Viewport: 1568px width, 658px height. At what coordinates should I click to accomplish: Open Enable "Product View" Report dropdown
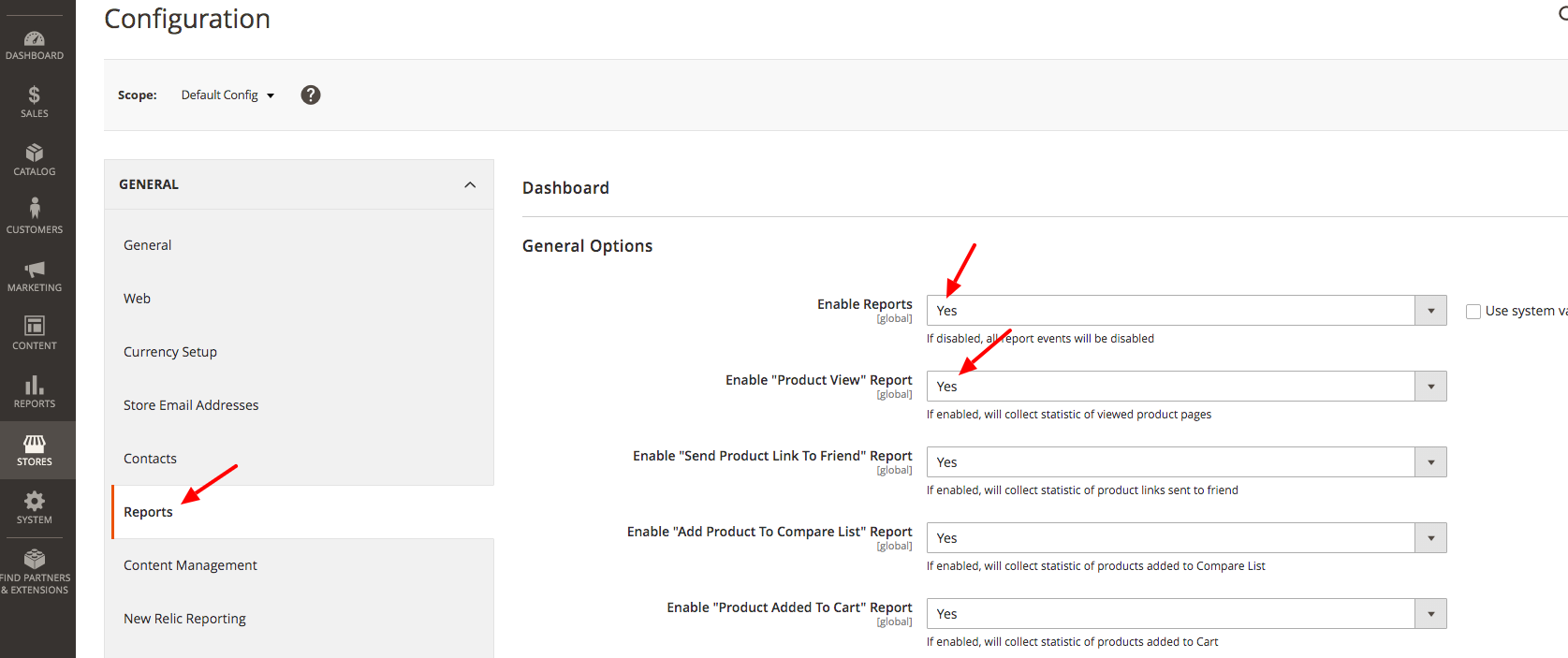[1186, 387]
